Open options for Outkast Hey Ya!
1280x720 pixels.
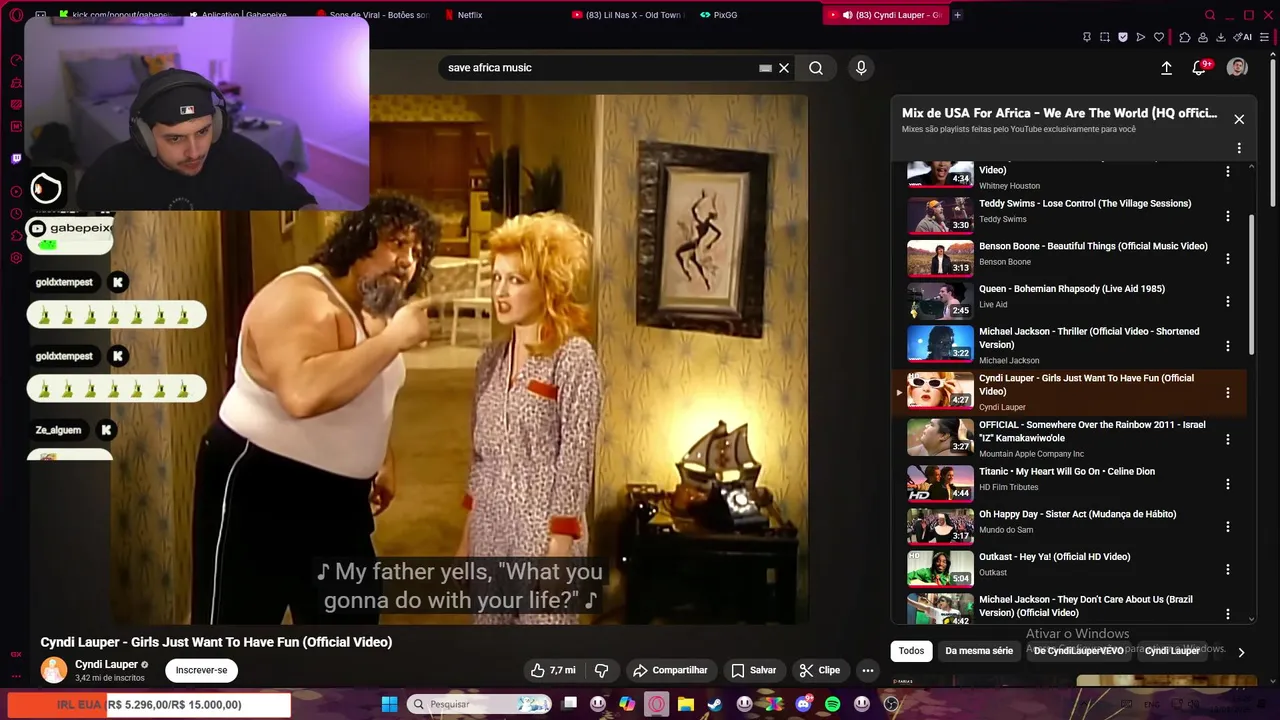pyautogui.click(x=1227, y=569)
